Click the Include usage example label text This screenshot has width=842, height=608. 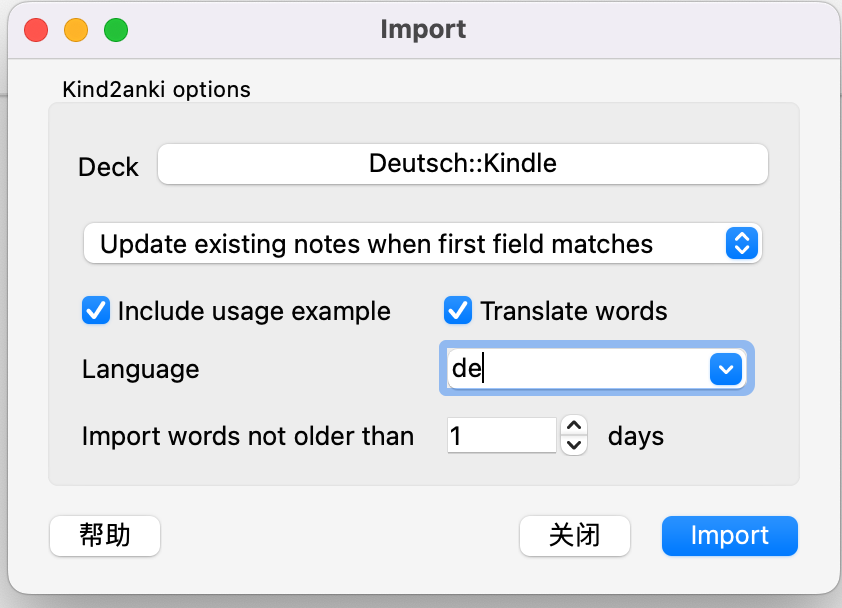[x=254, y=311]
